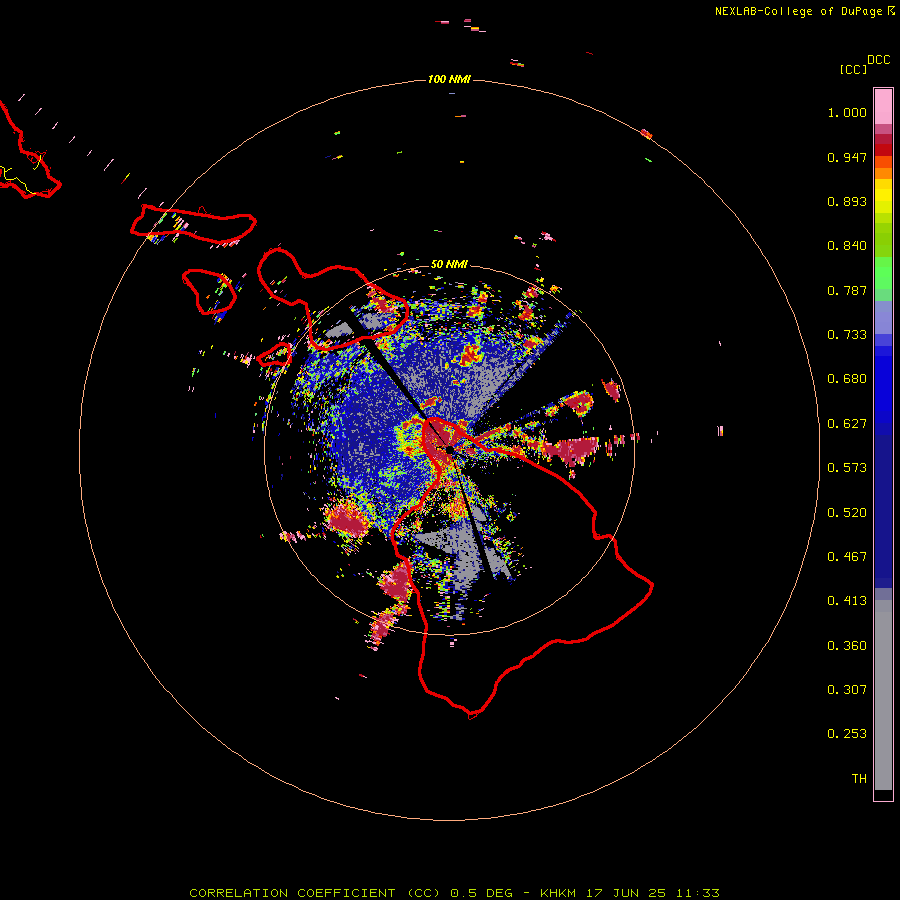This screenshot has height=900, width=900.
Task: Click the 0.733 colorbar value
Action: tap(847, 335)
